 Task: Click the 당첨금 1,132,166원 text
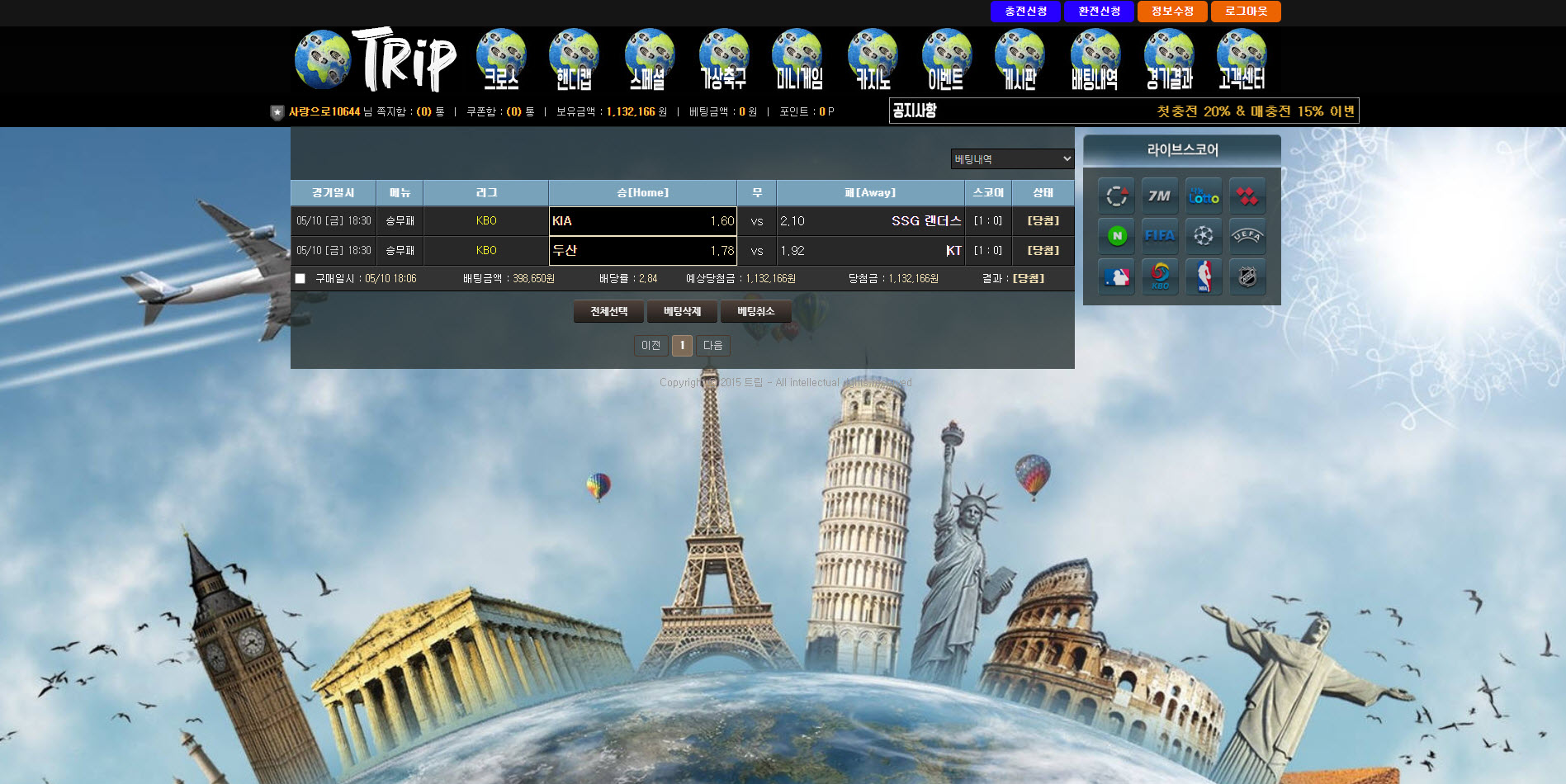(x=893, y=279)
